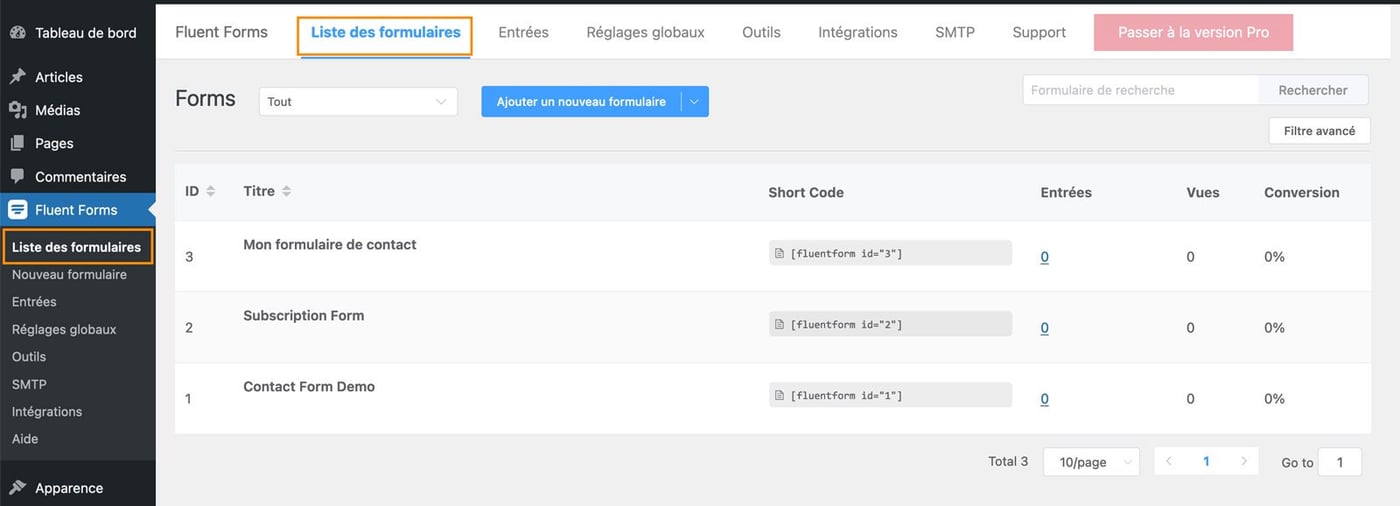Click the shortcode copy icon for id="3"

click(x=779, y=253)
